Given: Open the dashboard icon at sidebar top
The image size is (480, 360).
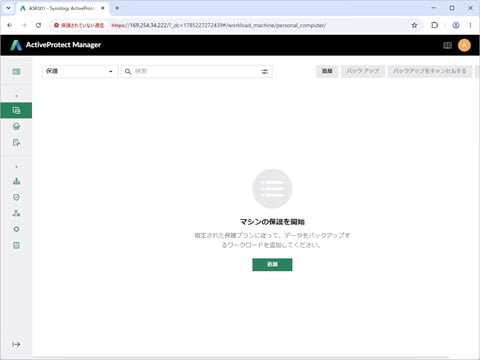Looking at the screenshot, I should click(16, 72).
